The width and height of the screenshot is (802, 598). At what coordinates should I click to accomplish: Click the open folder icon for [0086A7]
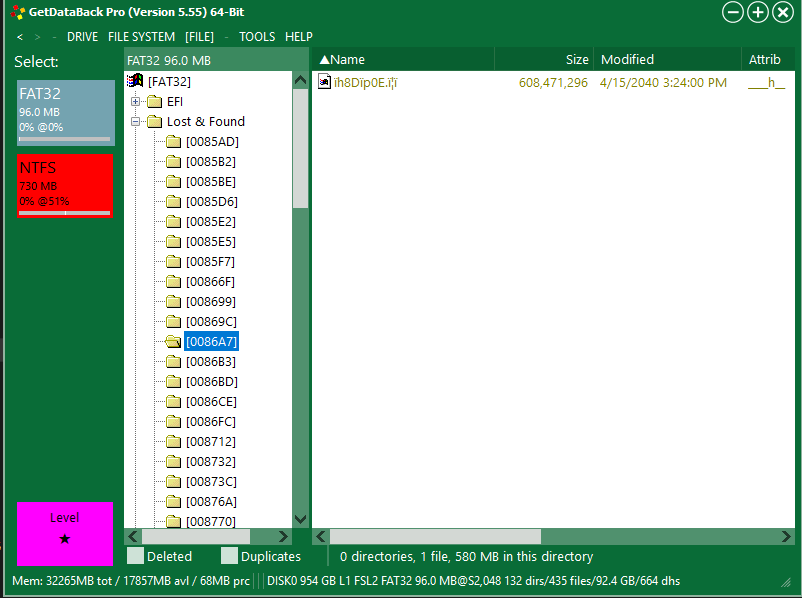173,341
